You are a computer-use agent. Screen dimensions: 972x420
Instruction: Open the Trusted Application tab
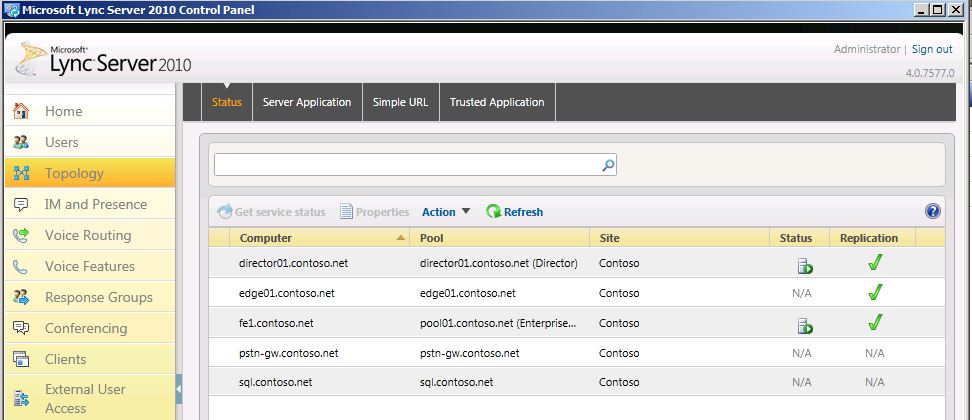click(497, 102)
